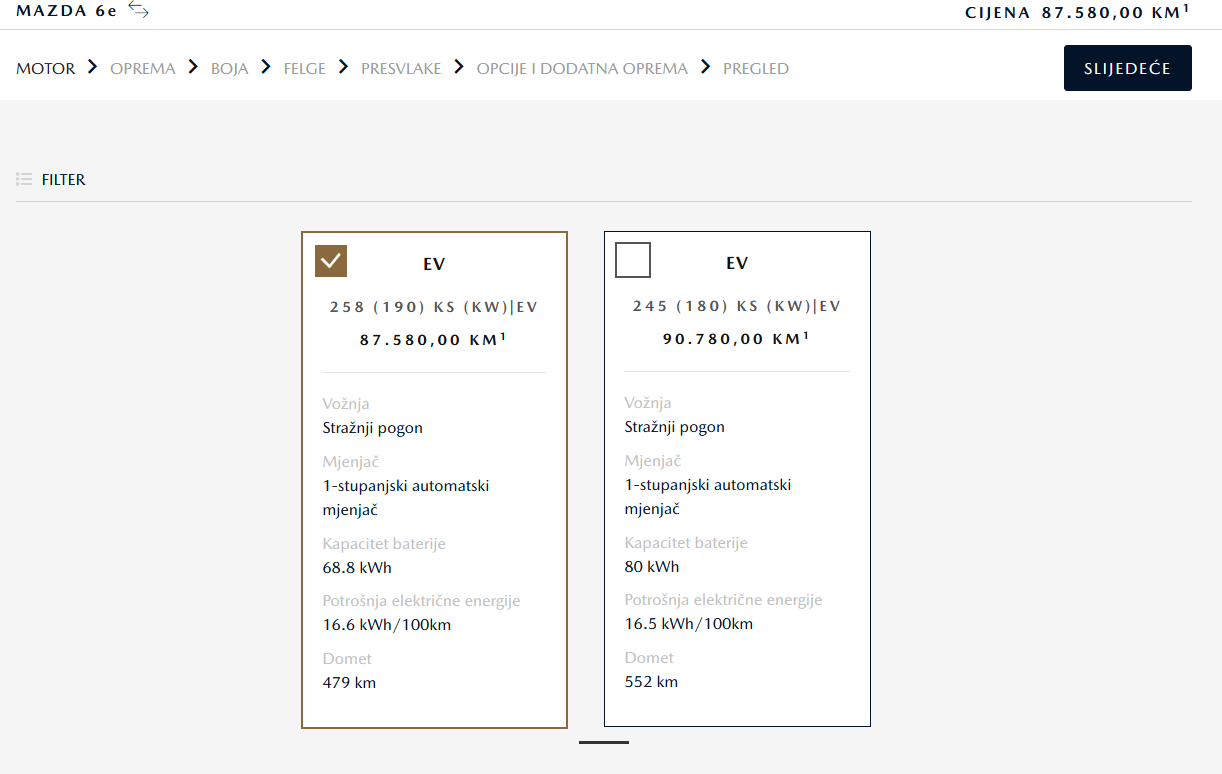Click the 1-stupanjski automatski mjenjač text in second card
This screenshot has height=774, width=1222.
708,497
